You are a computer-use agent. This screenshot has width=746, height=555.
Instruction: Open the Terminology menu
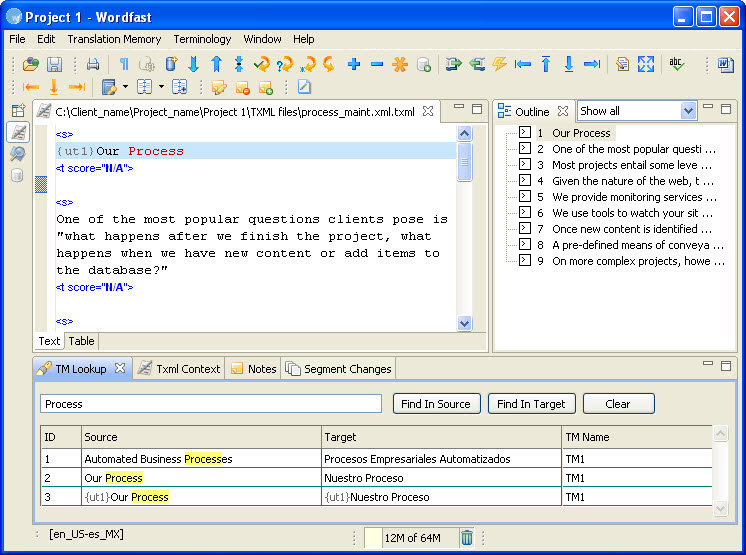pyautogui.click(x=202, y=39)
